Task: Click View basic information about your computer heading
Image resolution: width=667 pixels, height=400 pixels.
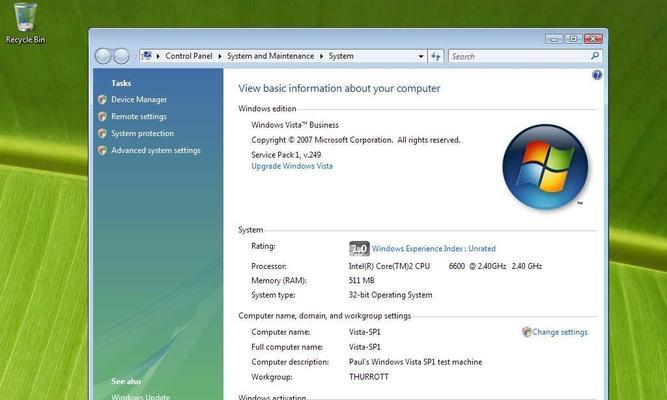Action: tap(339, 89)
